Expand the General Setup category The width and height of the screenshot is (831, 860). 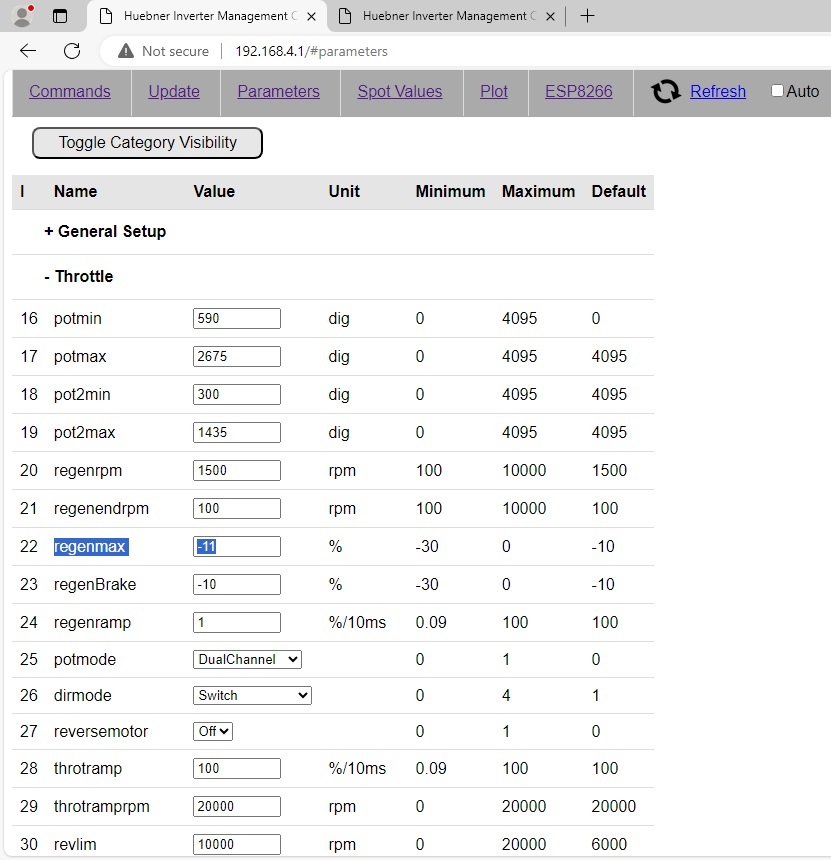[x=105, y=232]
